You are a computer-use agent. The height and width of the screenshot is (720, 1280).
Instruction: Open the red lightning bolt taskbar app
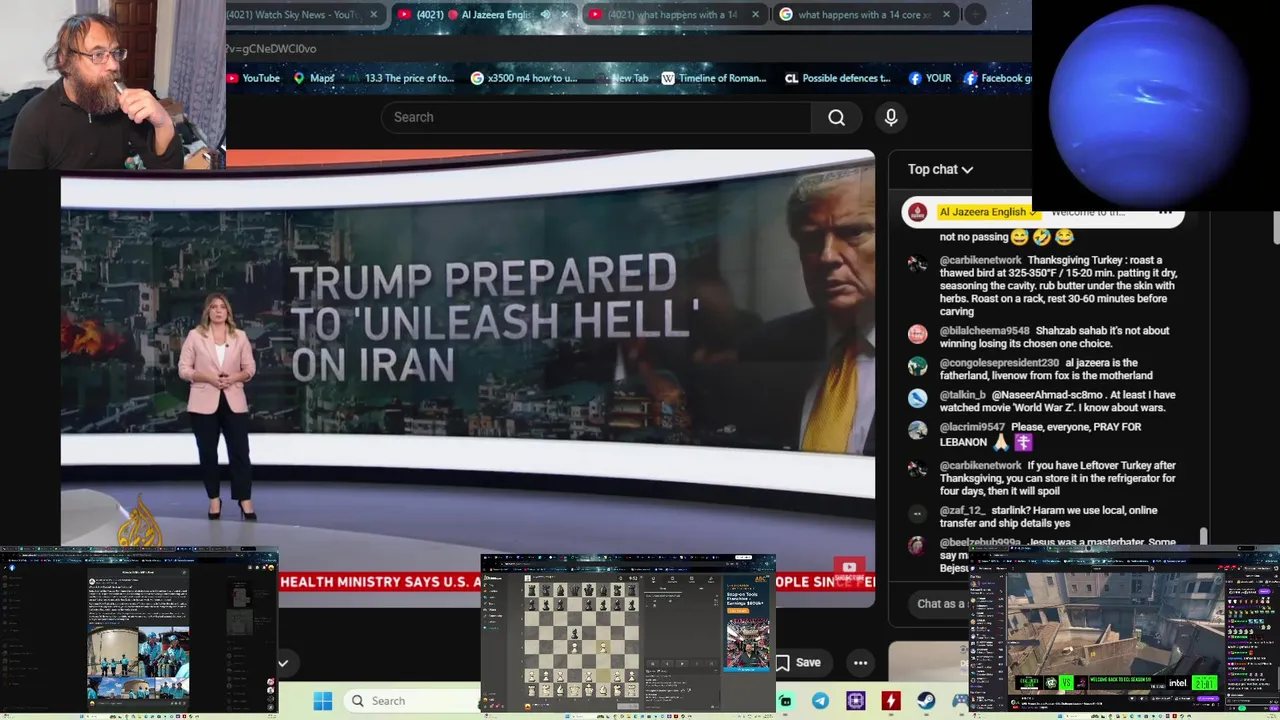point(890,701)
